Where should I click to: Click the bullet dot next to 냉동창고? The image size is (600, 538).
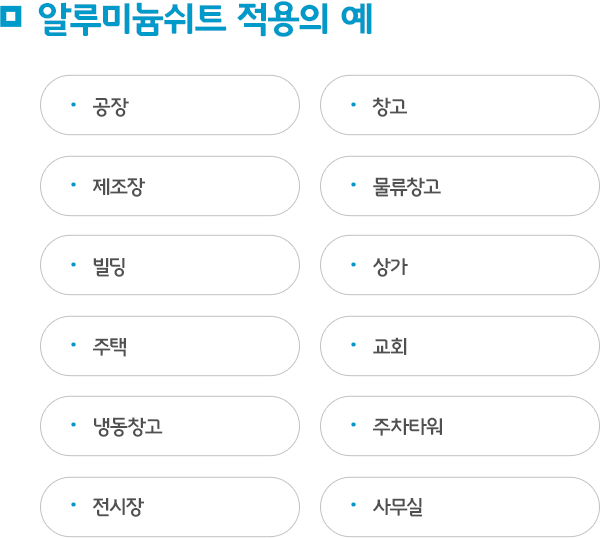[x=73, y=425]
